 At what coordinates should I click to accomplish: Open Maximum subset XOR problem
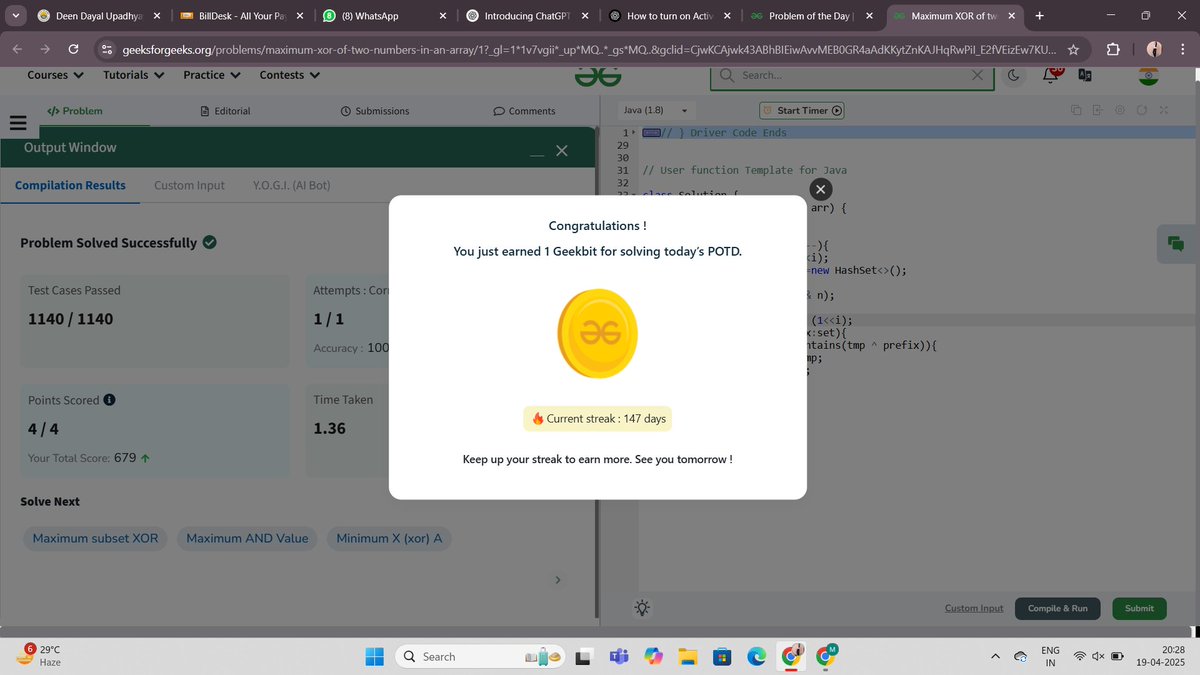95,538
